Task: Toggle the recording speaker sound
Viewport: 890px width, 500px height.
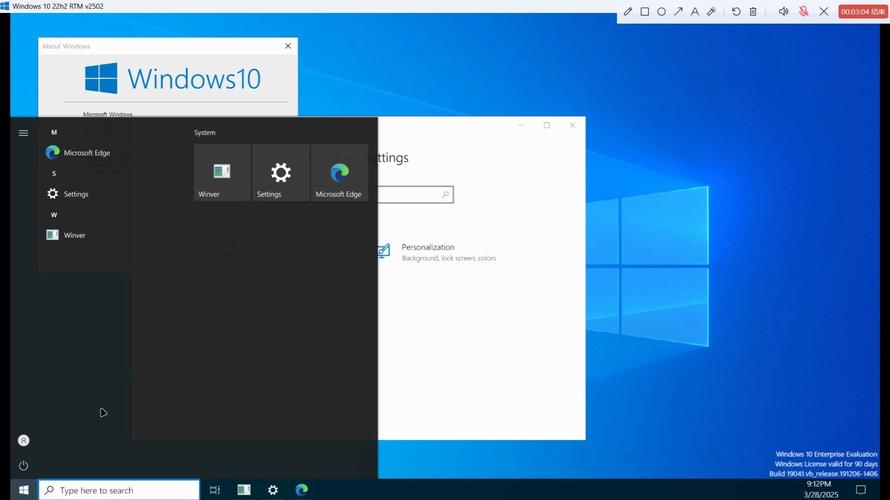Action: click(783, 12)
